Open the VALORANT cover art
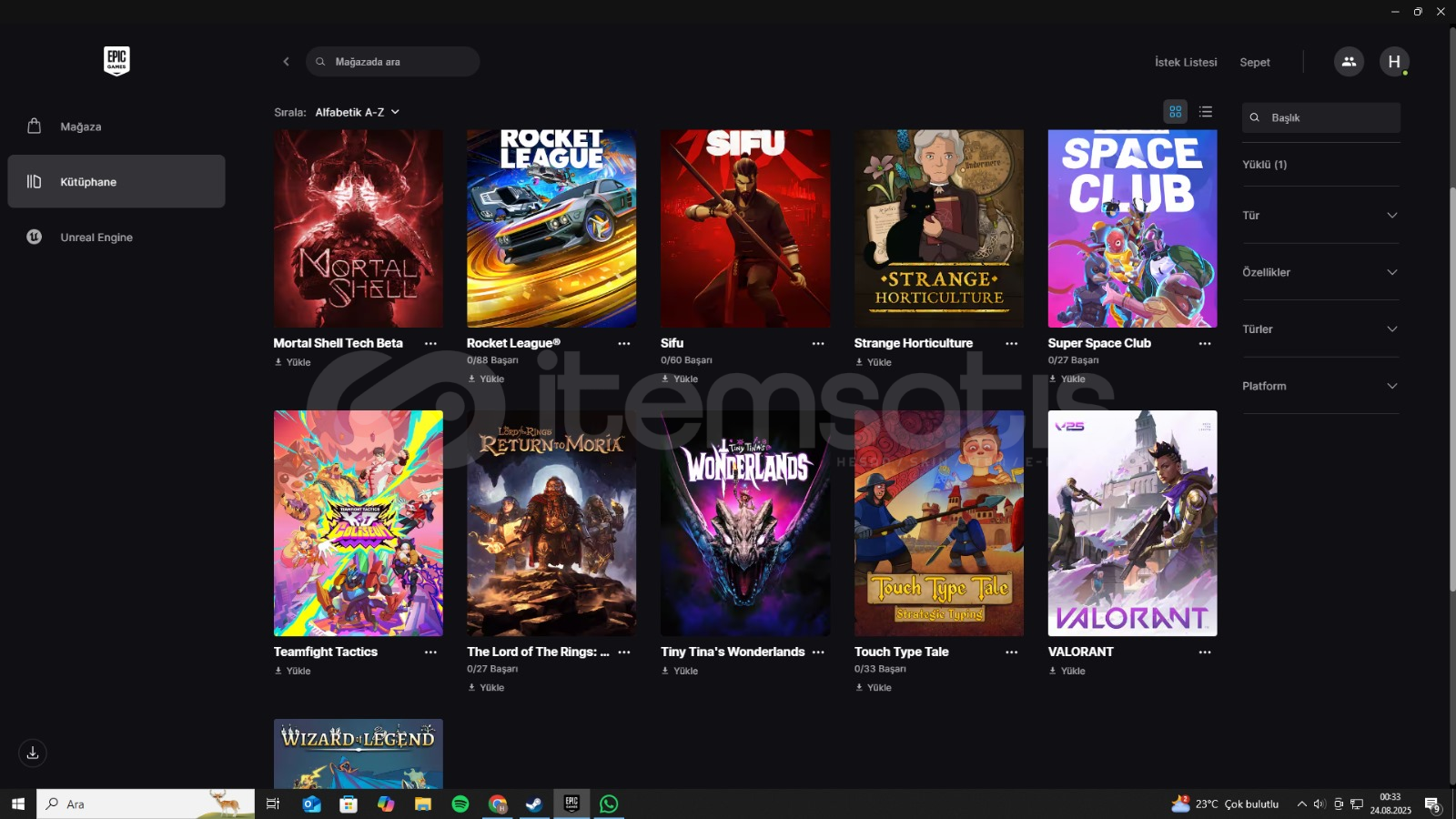1456x819 pixels. tap(1132, 523)
